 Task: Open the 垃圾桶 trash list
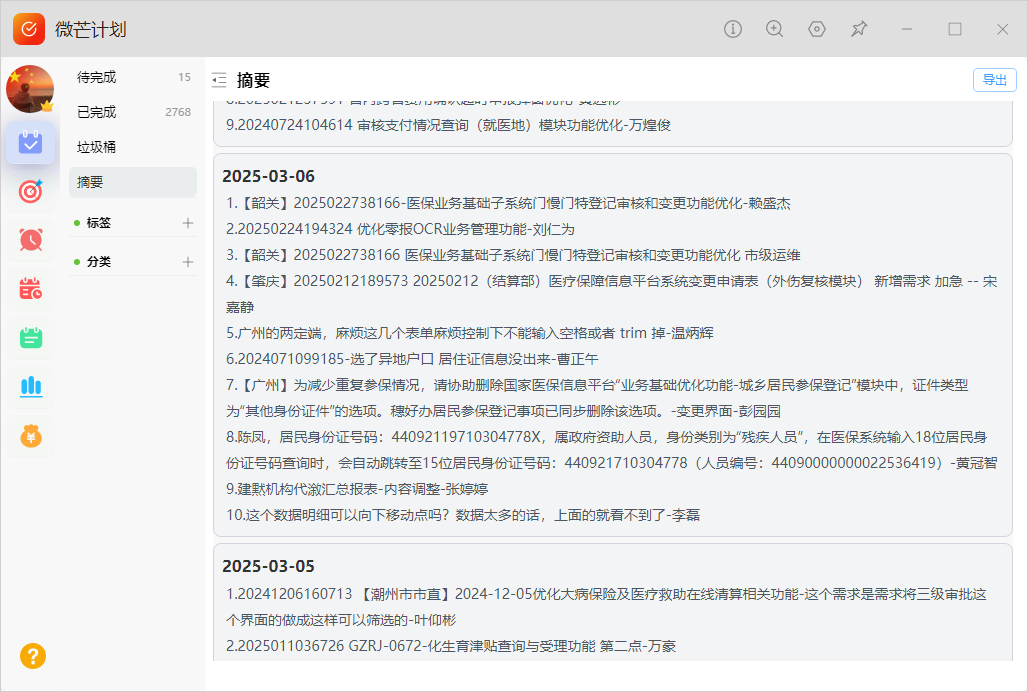click(133, 147)
